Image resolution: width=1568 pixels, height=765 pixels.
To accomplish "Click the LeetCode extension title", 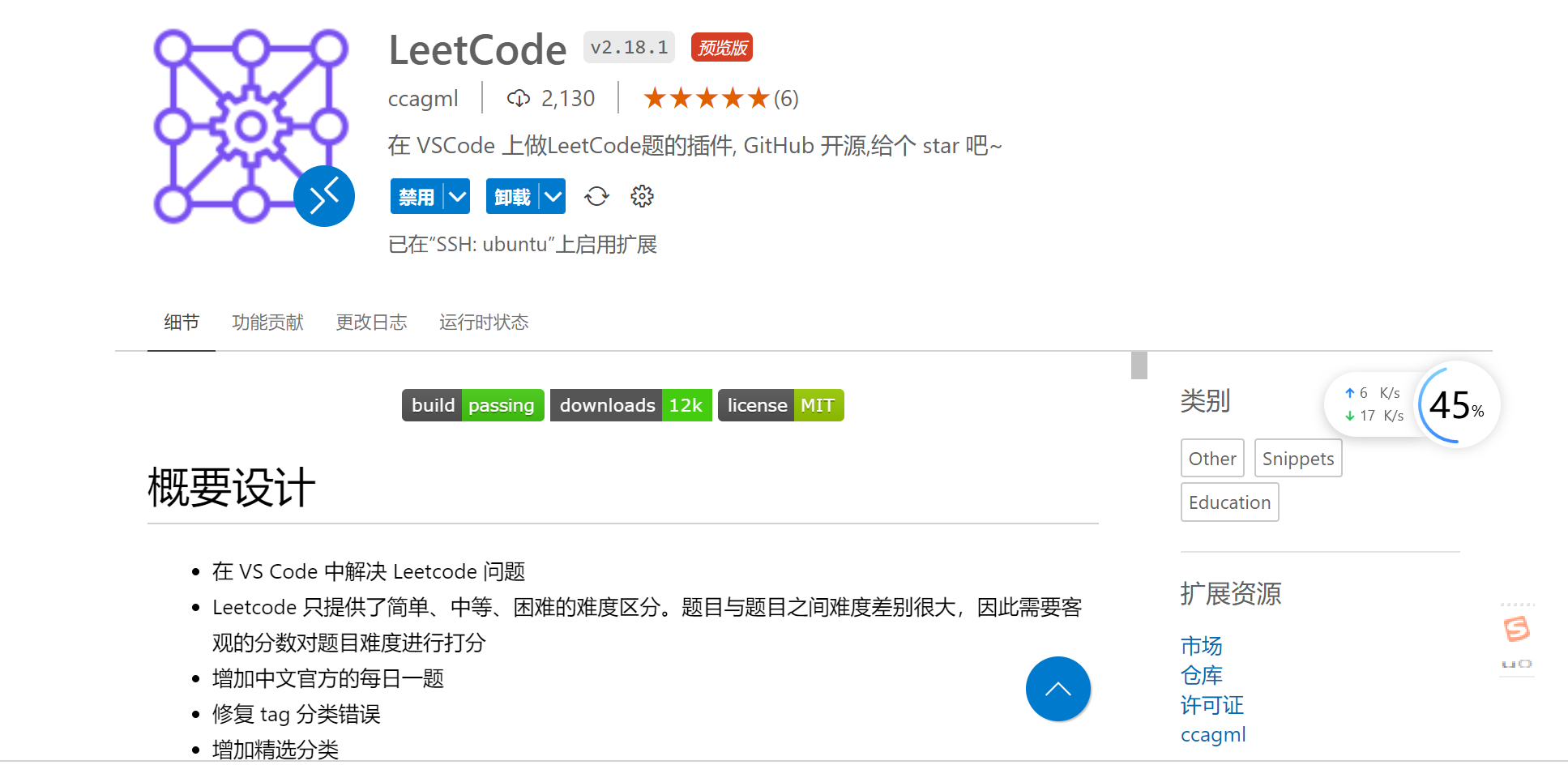I will coord(477,50).
